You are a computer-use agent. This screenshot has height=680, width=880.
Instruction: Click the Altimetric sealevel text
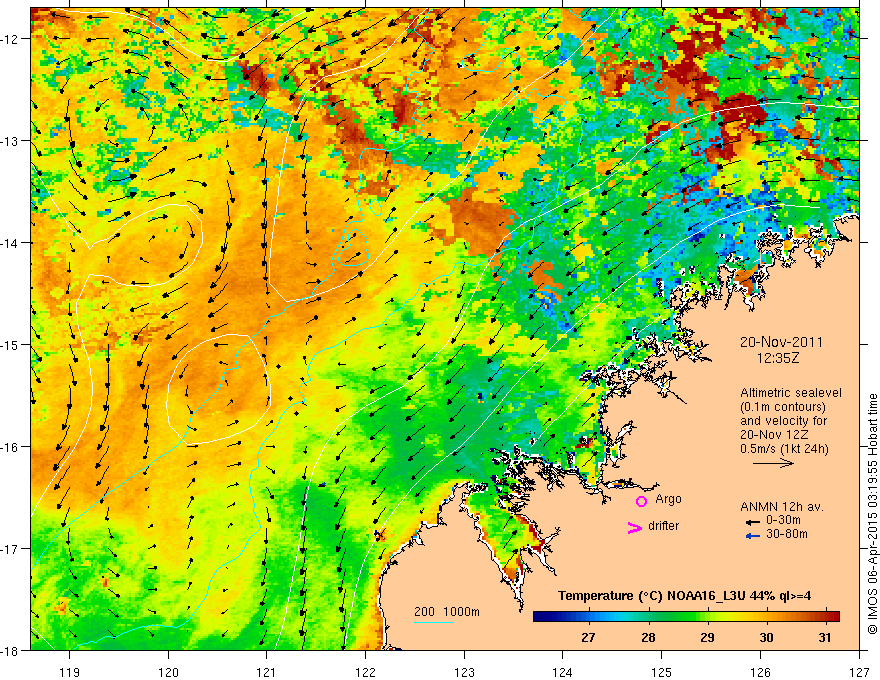coord(791,393)
